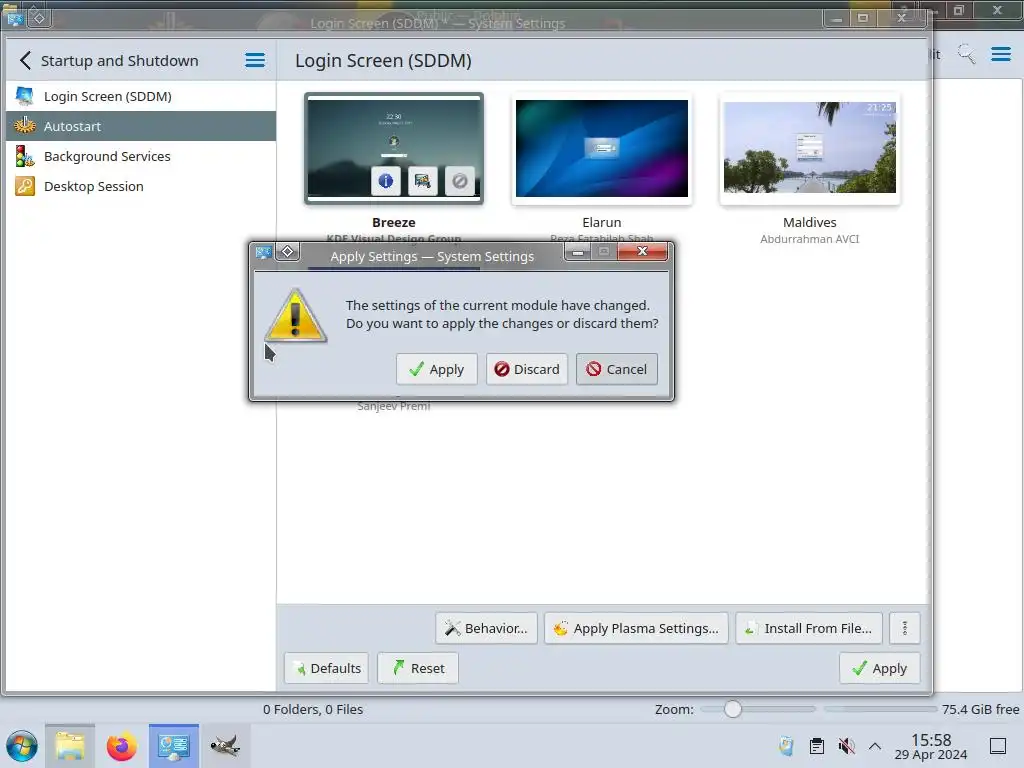Click the Breeze theme remove icon
This screenshot has width=1024, height=768.
pyautogui.click(x=460, y=180)
